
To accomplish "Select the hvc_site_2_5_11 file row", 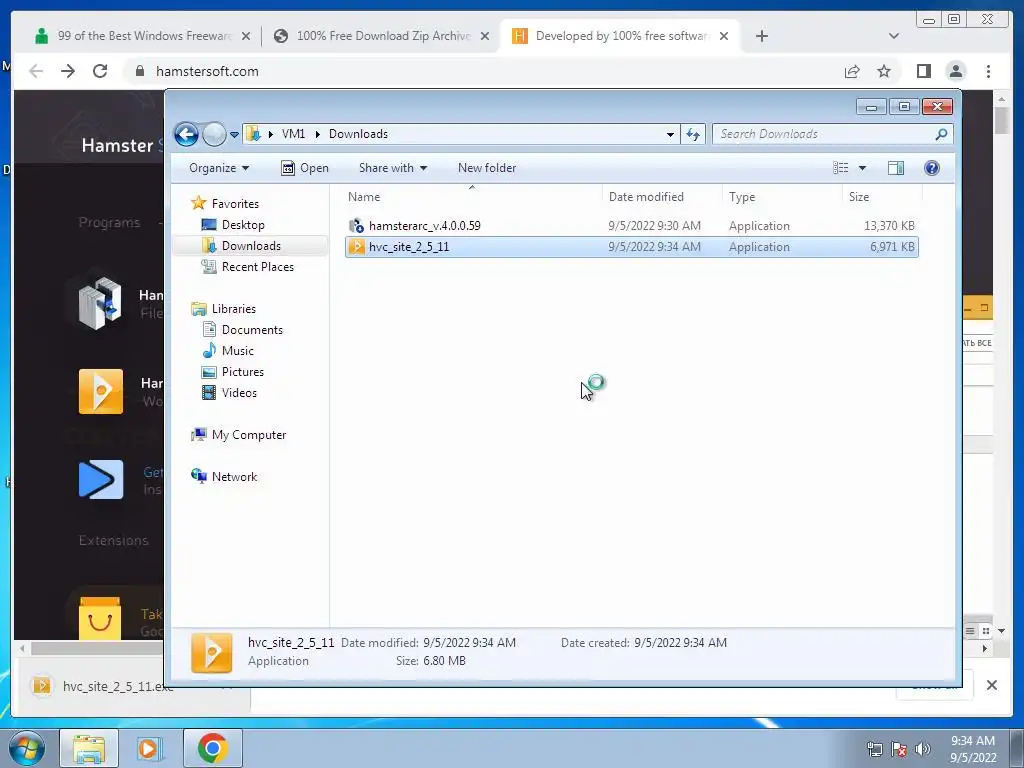I will click(632, 247).
